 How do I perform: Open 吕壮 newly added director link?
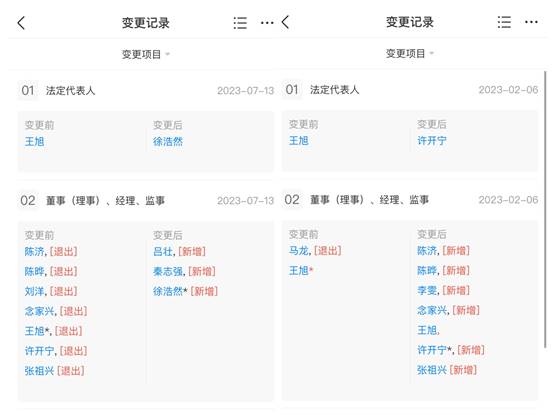[163, 251]
